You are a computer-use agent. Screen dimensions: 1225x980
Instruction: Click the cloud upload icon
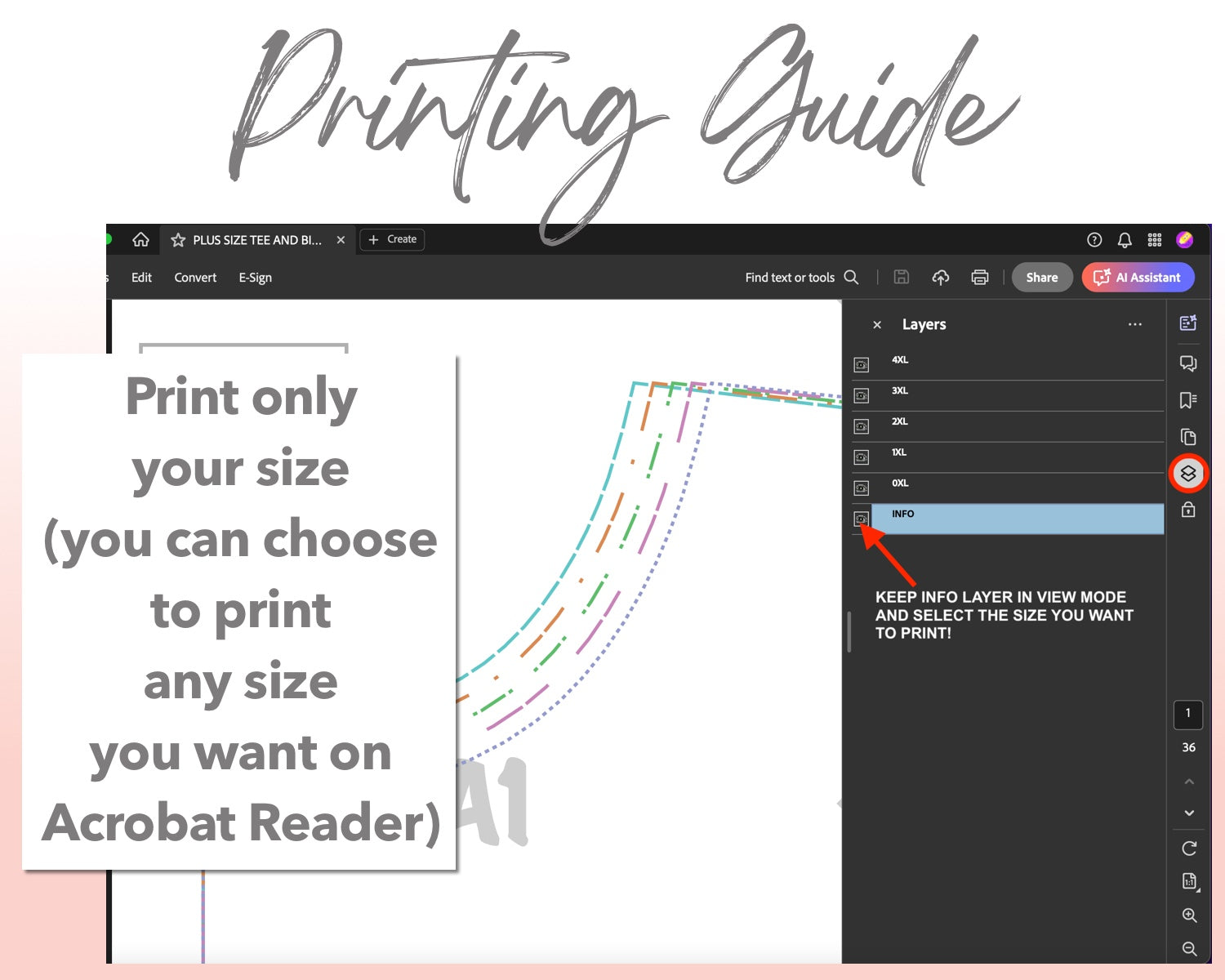940,278
